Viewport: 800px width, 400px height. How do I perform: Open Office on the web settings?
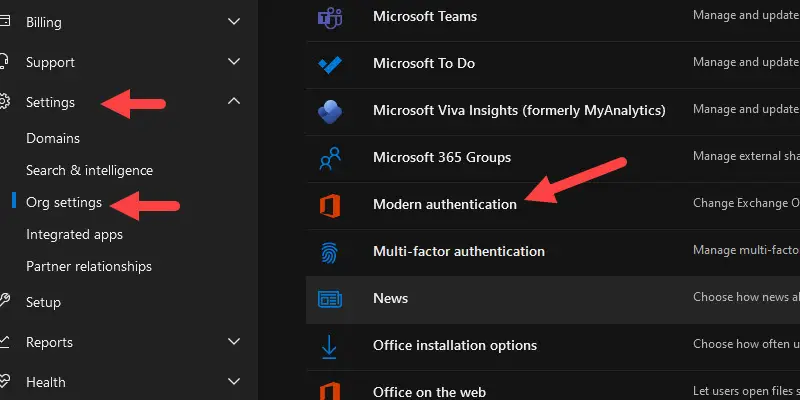430,392
